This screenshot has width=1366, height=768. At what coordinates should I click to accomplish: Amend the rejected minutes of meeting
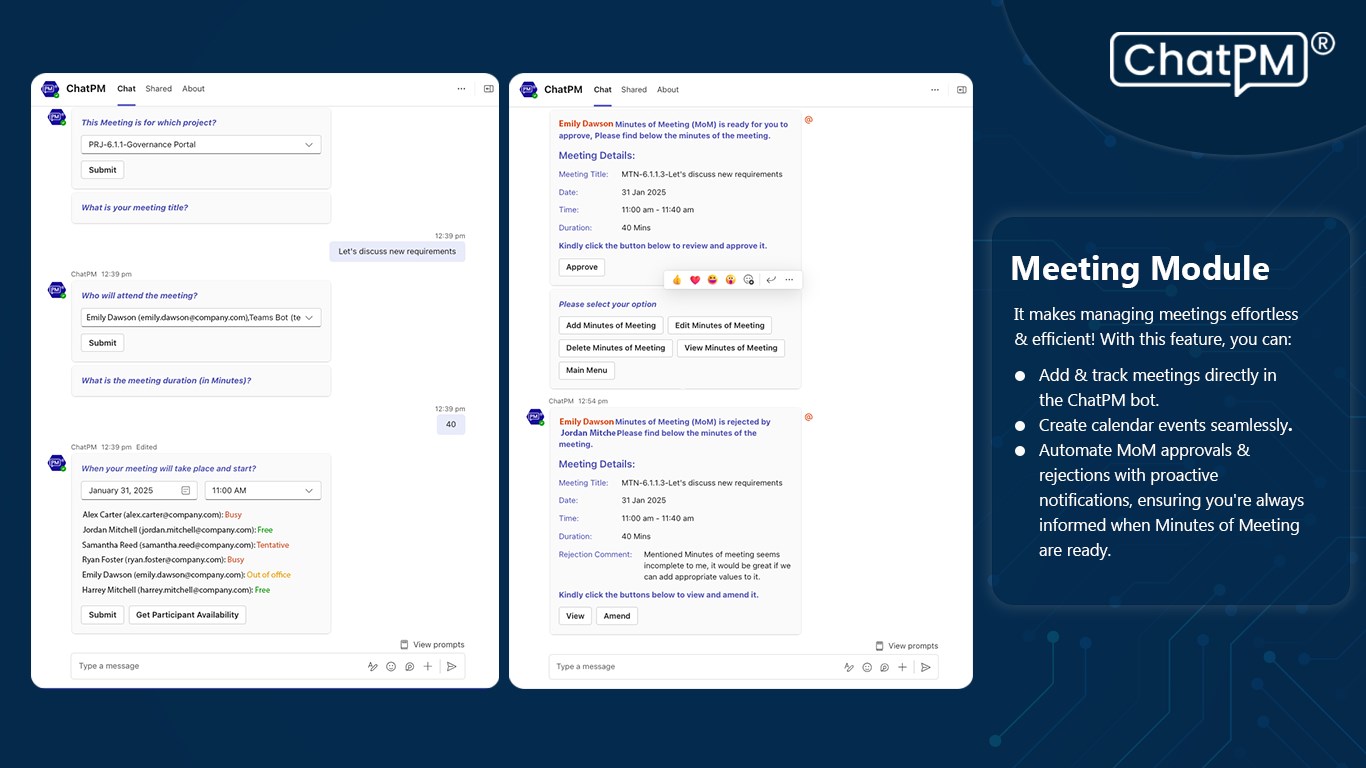pyautogui.click(x=617, y=616)
